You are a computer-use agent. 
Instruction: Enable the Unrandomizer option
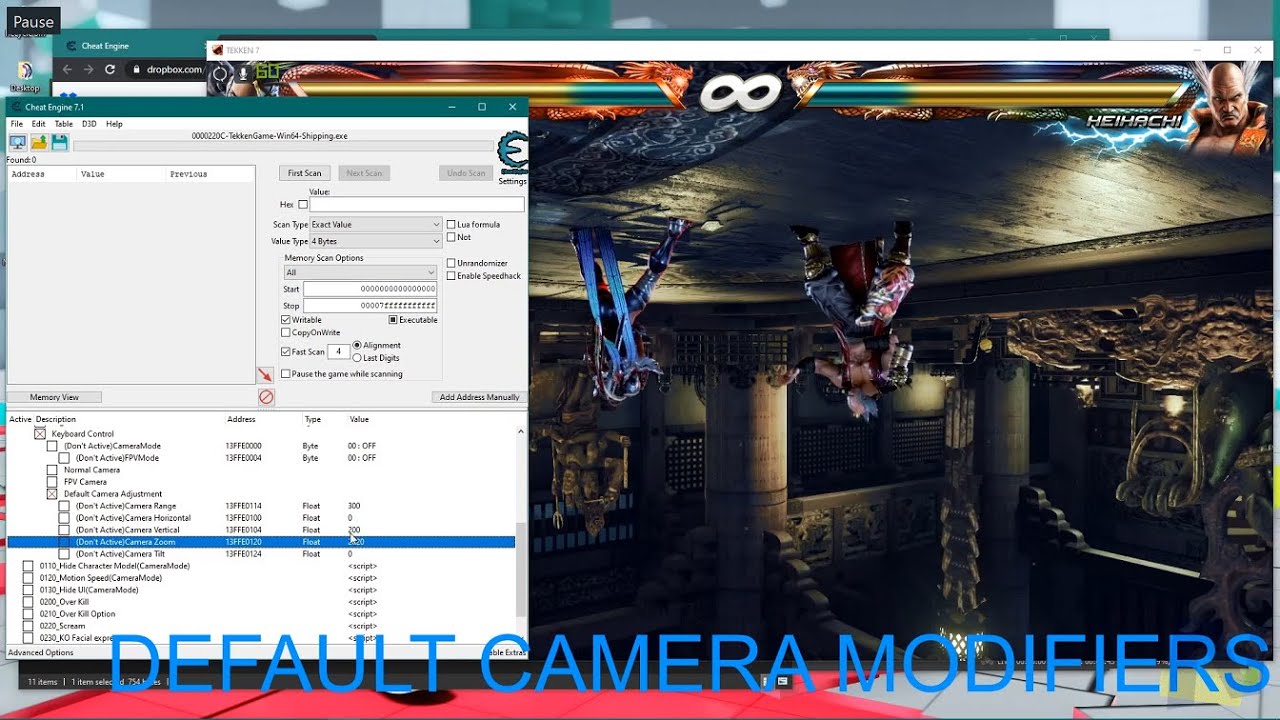[451, 263]
